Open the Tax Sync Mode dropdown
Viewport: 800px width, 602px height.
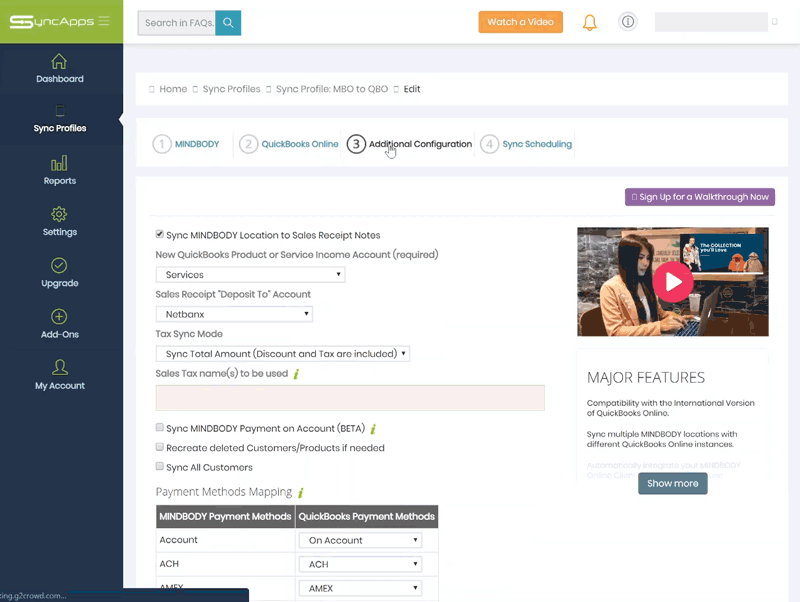point(283,354)
